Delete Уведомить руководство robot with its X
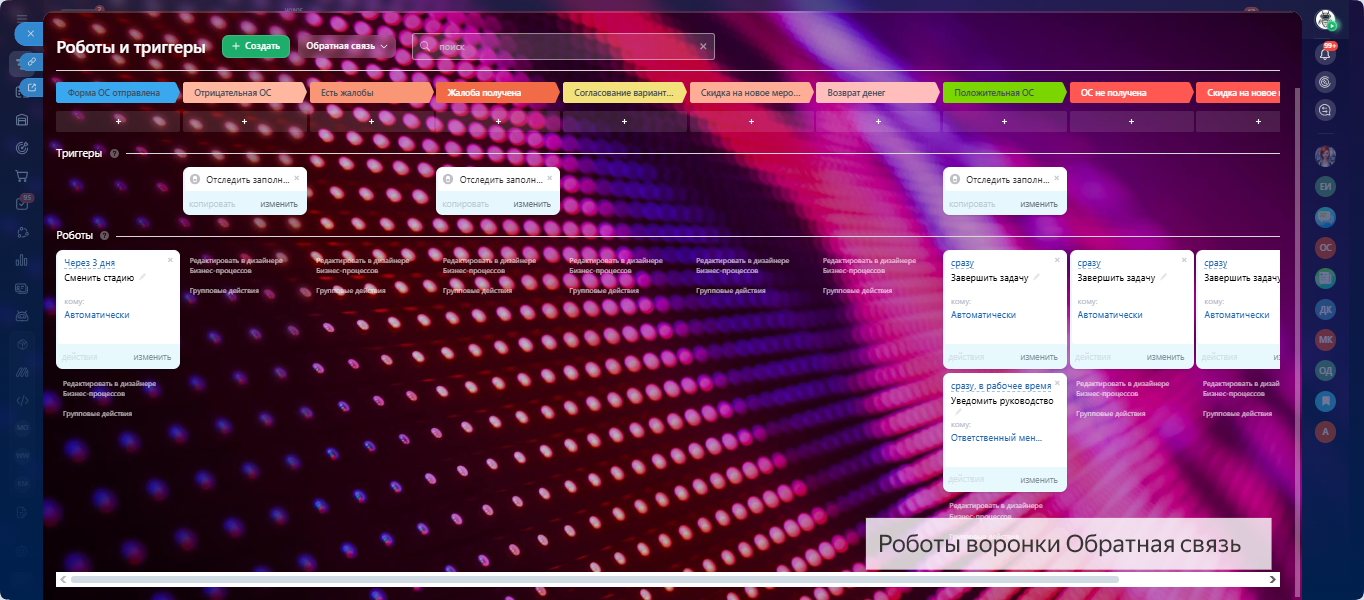The height and width of the screenshot is (600, 1364). (1057, 382)
